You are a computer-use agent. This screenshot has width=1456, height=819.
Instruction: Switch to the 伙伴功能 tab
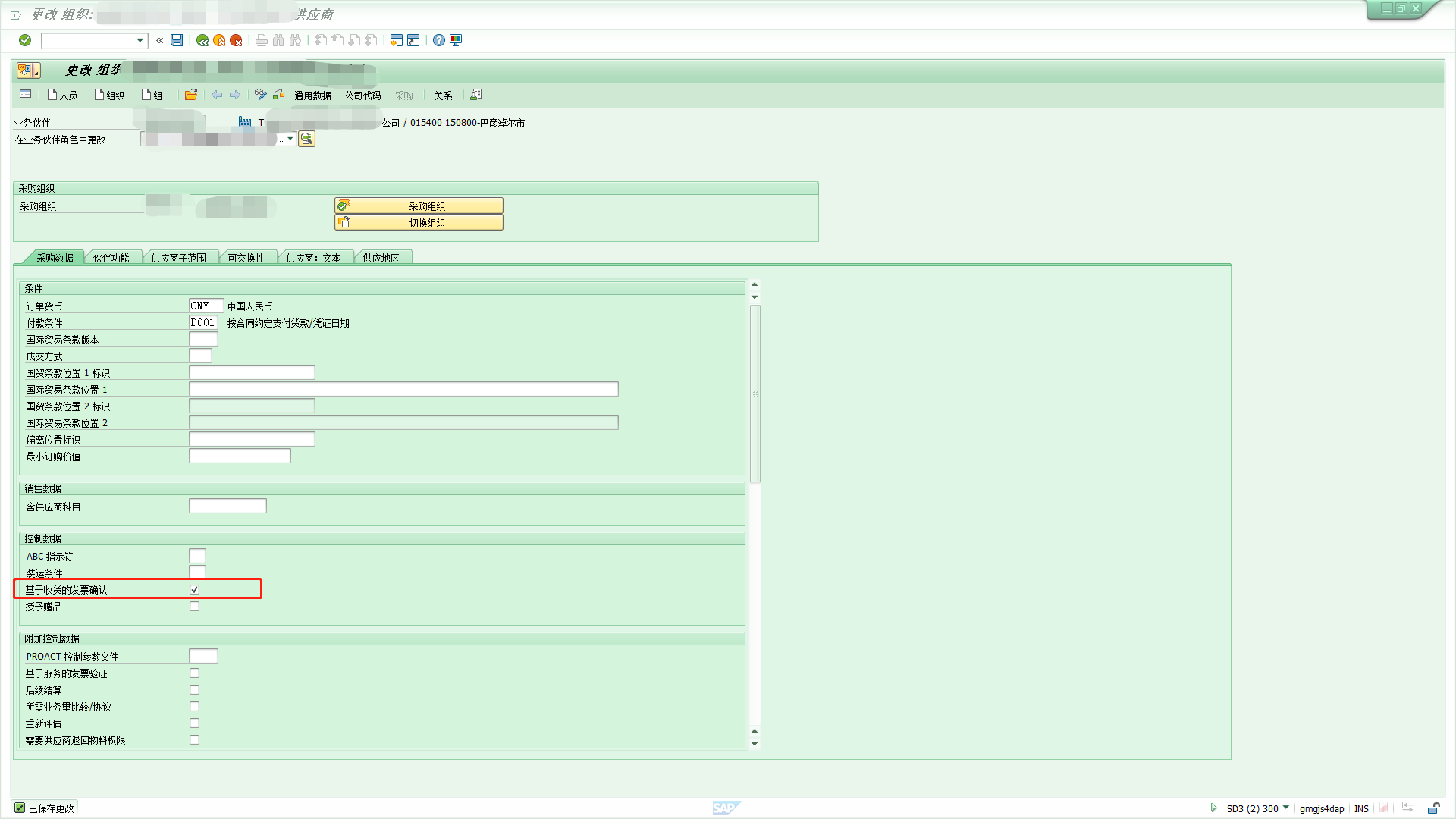pos(111,258)
